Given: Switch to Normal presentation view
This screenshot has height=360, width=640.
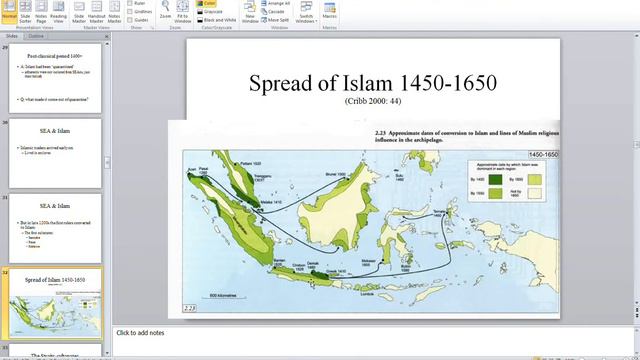Looking at the screenshot, I should pos(9,11).
